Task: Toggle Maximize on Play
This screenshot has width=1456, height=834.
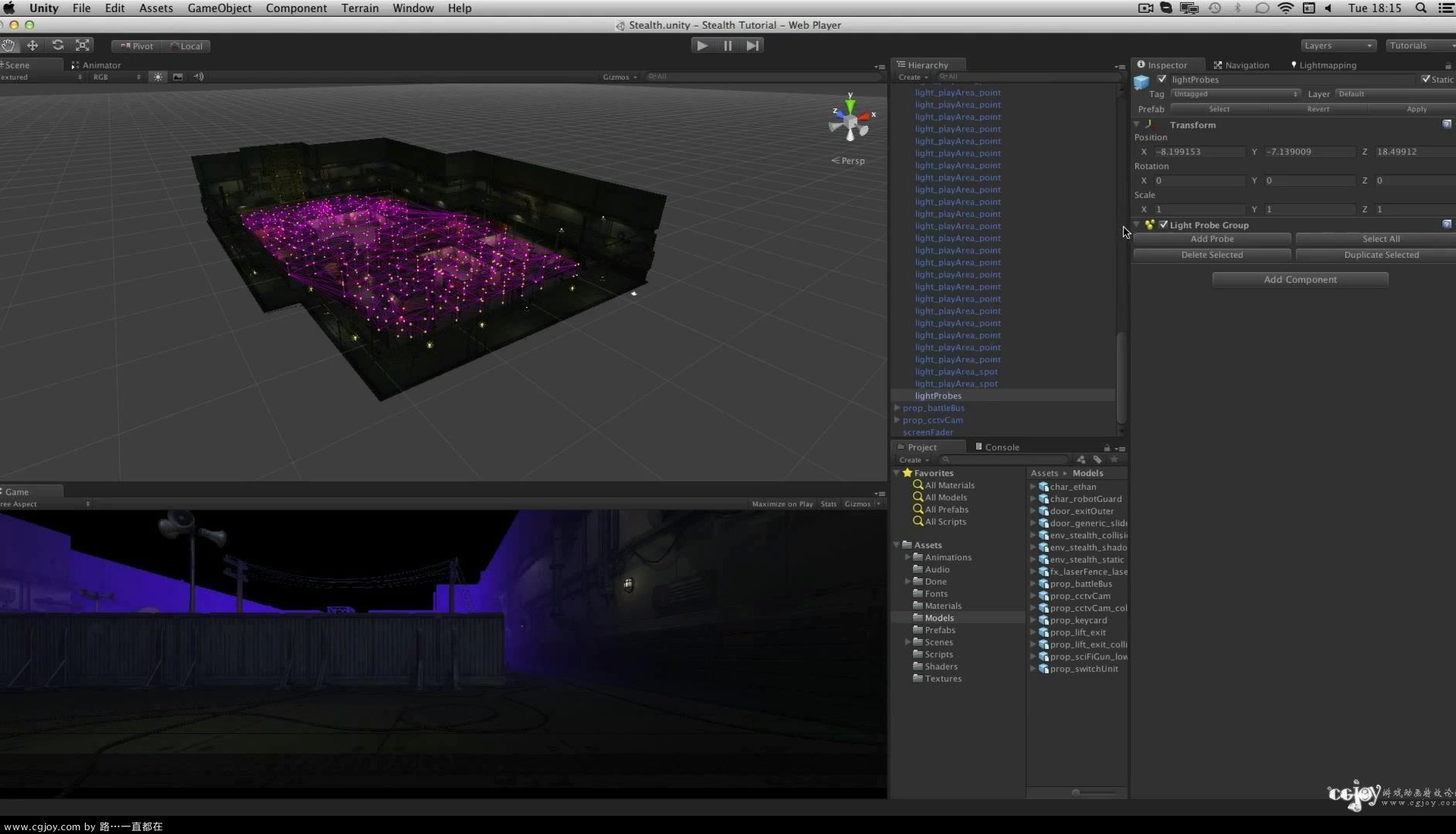Action: 782,504
